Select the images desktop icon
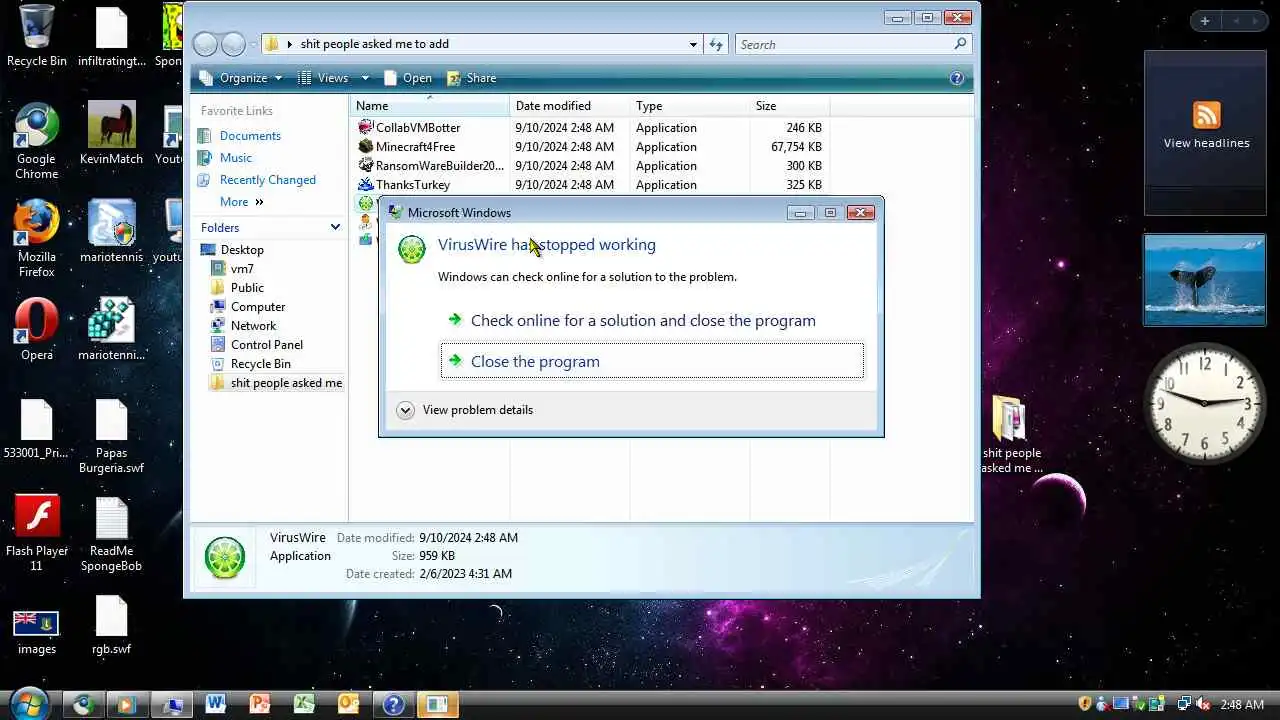 [x=36, y=631]
